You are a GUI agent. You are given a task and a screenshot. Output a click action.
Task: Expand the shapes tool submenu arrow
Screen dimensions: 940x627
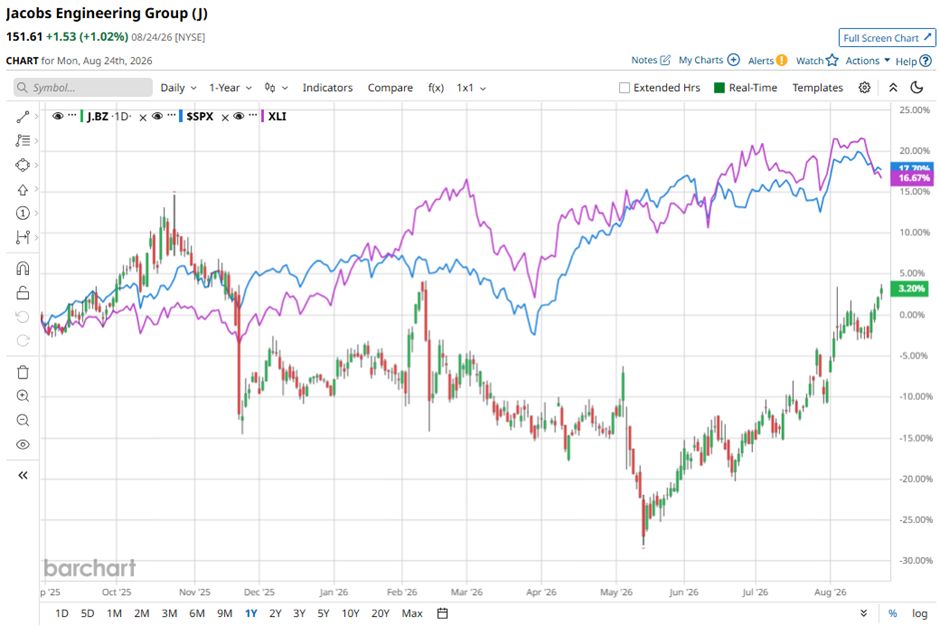37,165
